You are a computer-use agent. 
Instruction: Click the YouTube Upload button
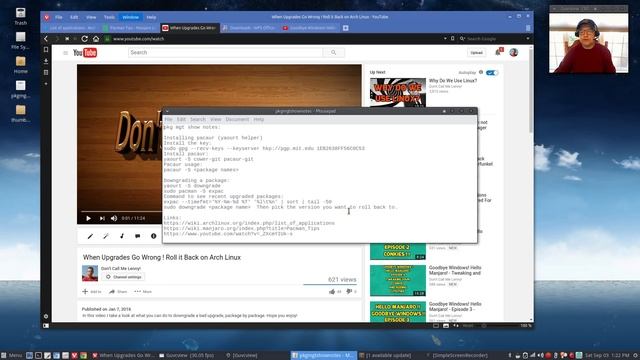476,53
